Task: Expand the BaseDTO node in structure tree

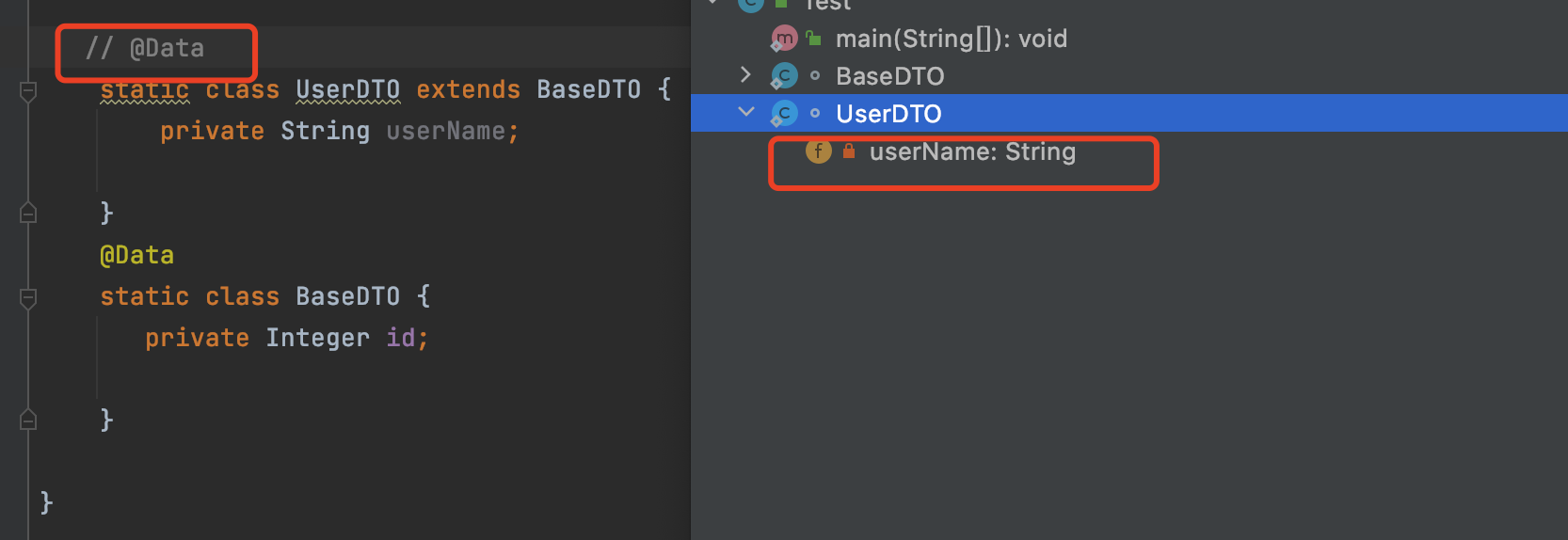Action: point(745,74)
